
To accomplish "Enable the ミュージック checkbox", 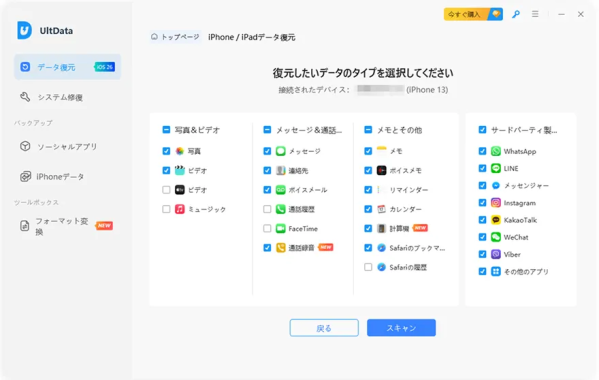I will pos(166,209).
